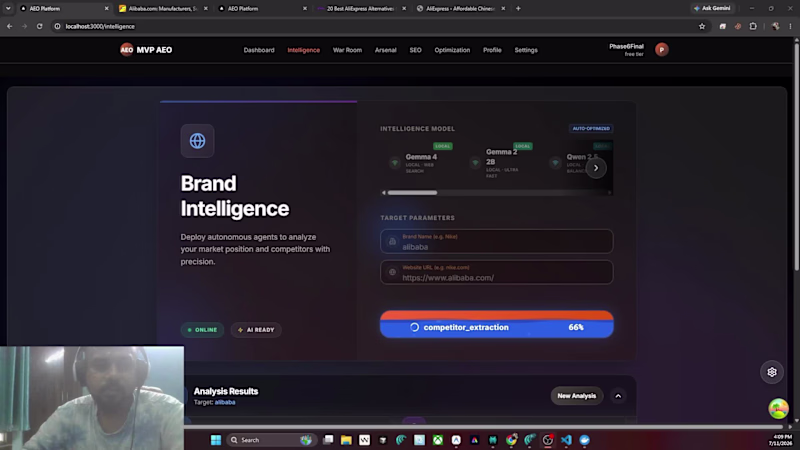This screenshot has width=800, height=450.
Task: Click the model list horizontal scrollbar thumb
Action: click(412, 193)
